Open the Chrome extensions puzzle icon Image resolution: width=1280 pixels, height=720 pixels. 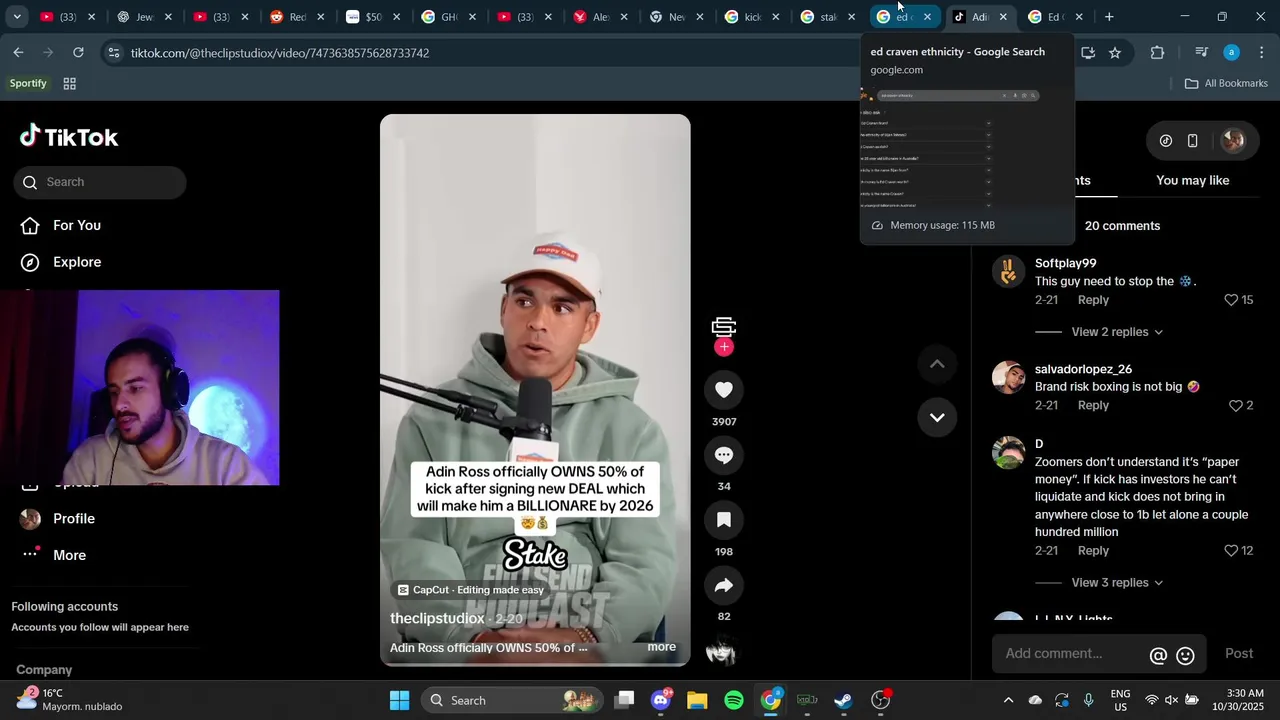point(1157,53)
